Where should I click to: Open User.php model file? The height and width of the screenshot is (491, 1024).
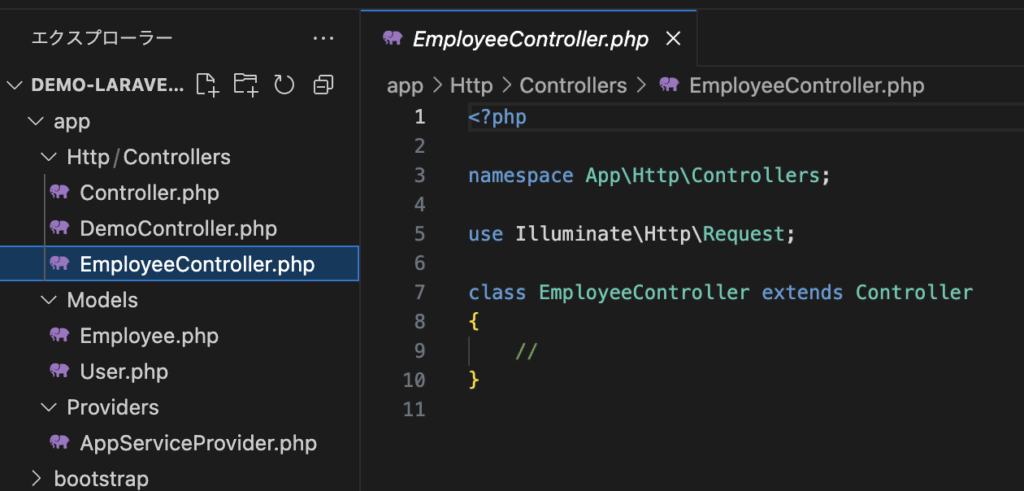[124, 372]
